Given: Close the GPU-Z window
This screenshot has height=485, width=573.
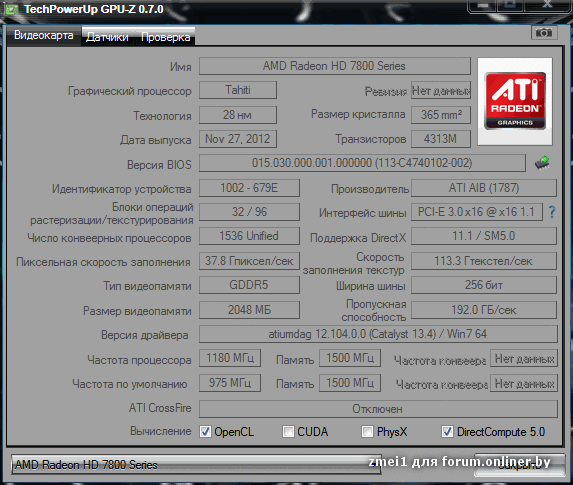Looking at the screenshot, I should [547, 5].
